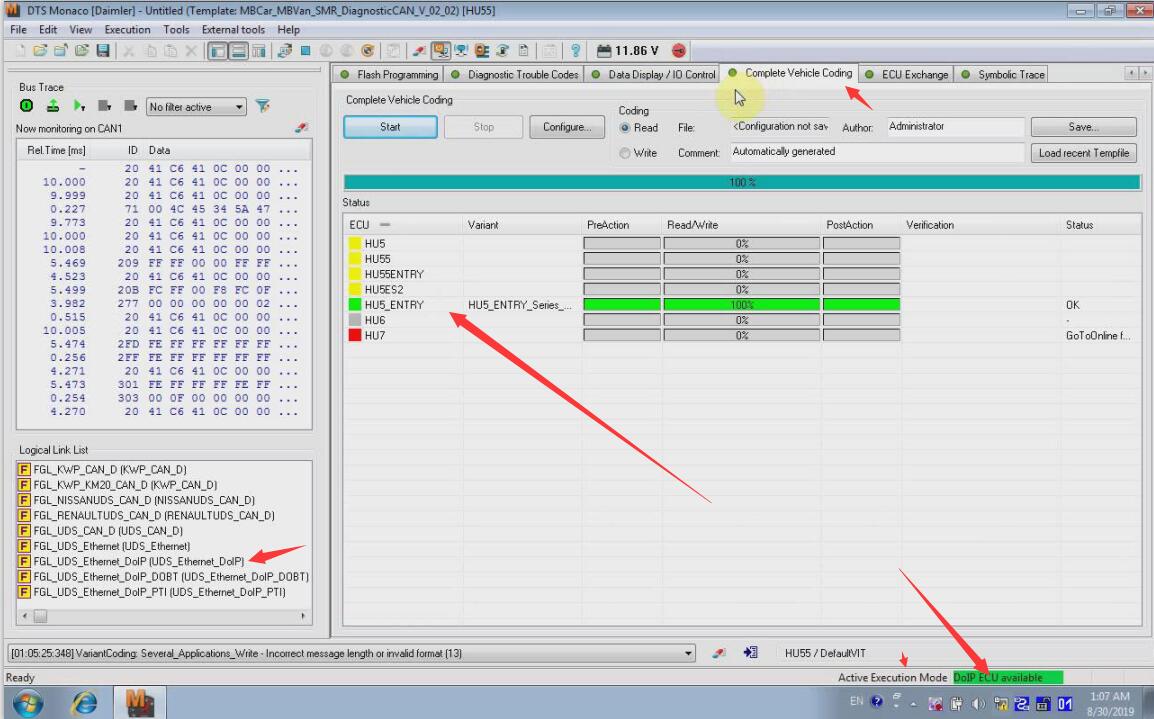This screenshot has height=719, width=1154.
Task: Select the Read coding radio button
Action: 626,128
